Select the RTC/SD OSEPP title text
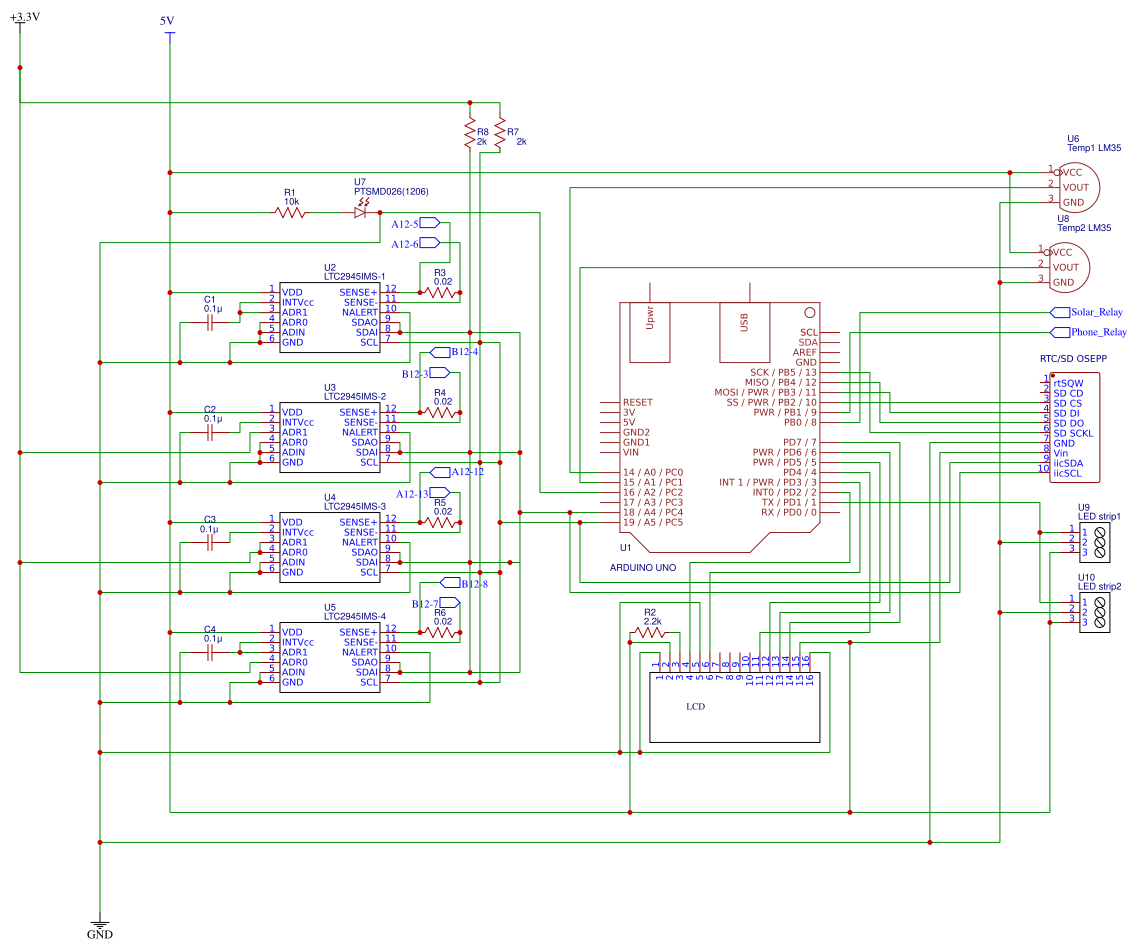This screenshot has height=951, width=1139. (1073, 359)
